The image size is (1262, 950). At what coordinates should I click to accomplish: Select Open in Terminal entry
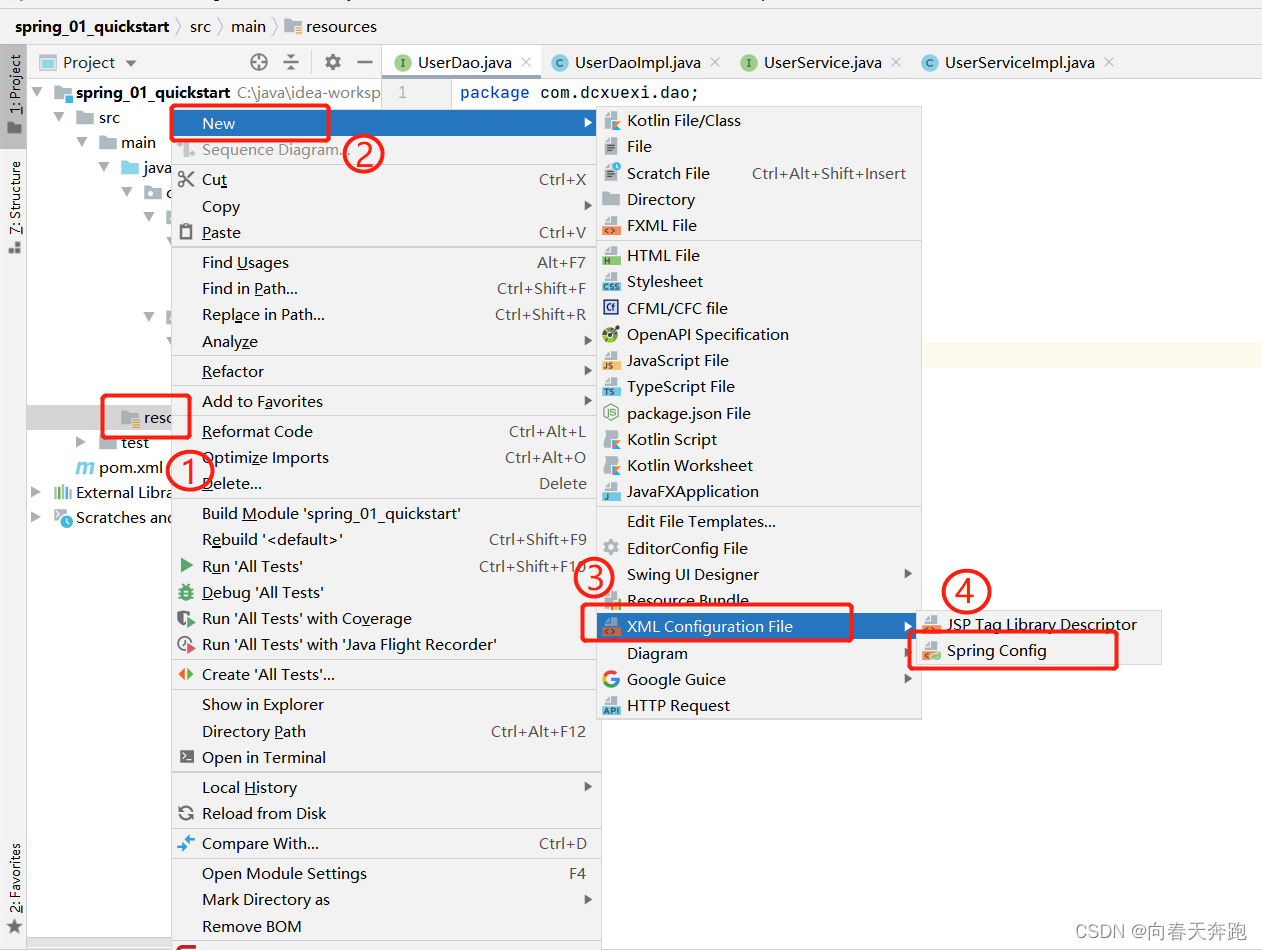tap(385, 757)
